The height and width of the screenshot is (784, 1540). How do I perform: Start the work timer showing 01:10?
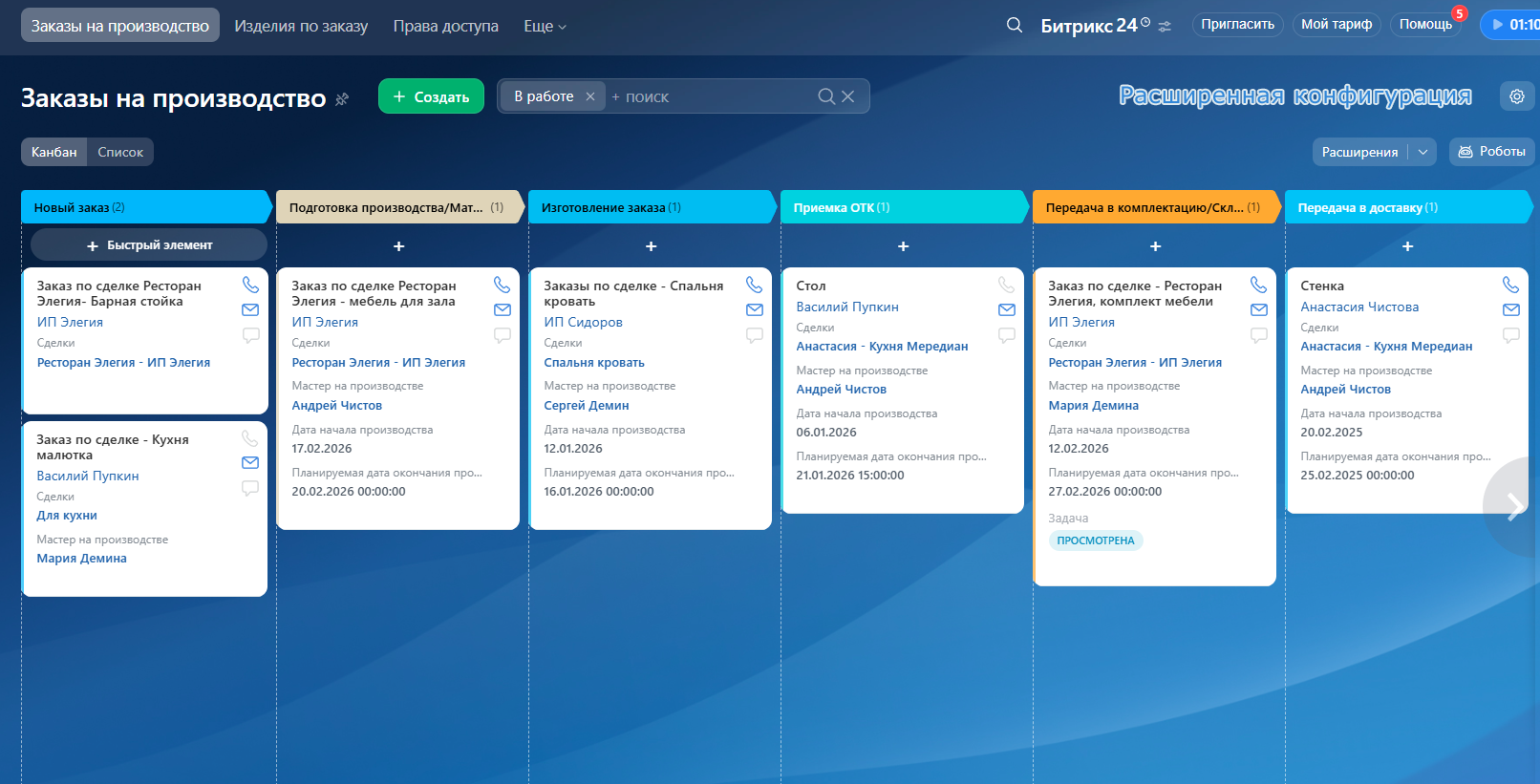click(x=1510, y=25)
